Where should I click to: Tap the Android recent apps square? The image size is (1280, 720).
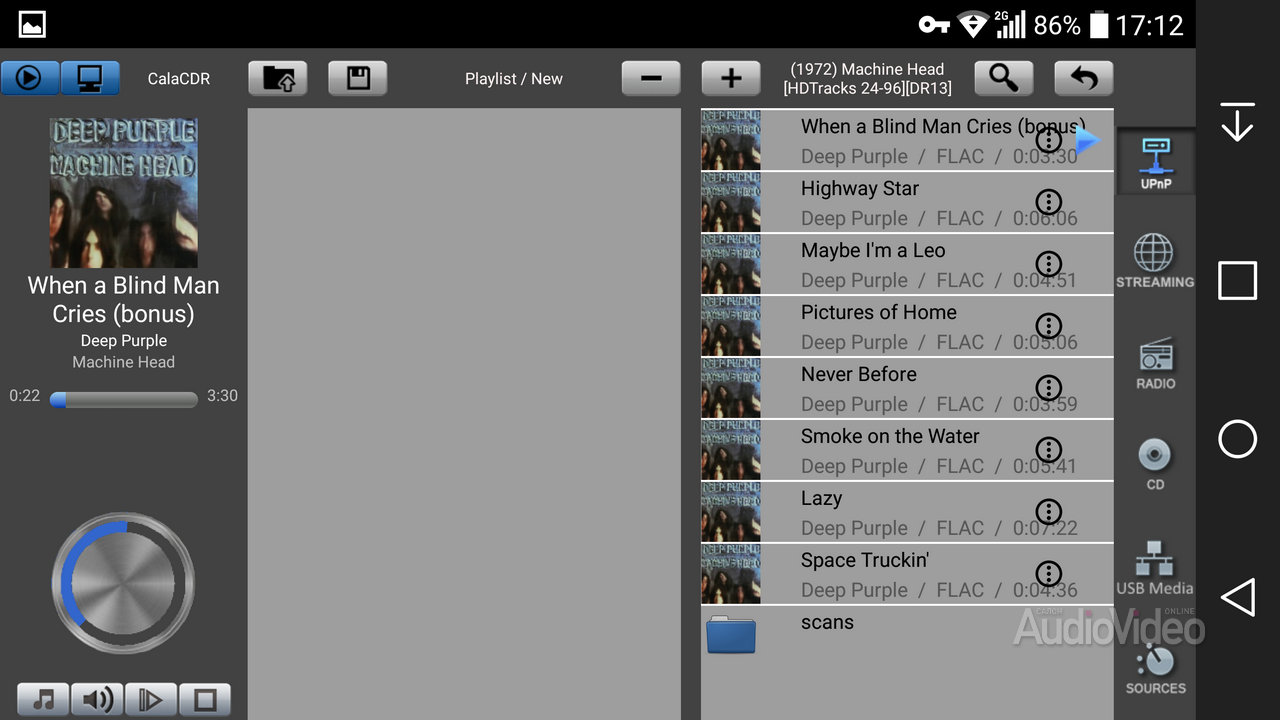tap(1238, 281)
